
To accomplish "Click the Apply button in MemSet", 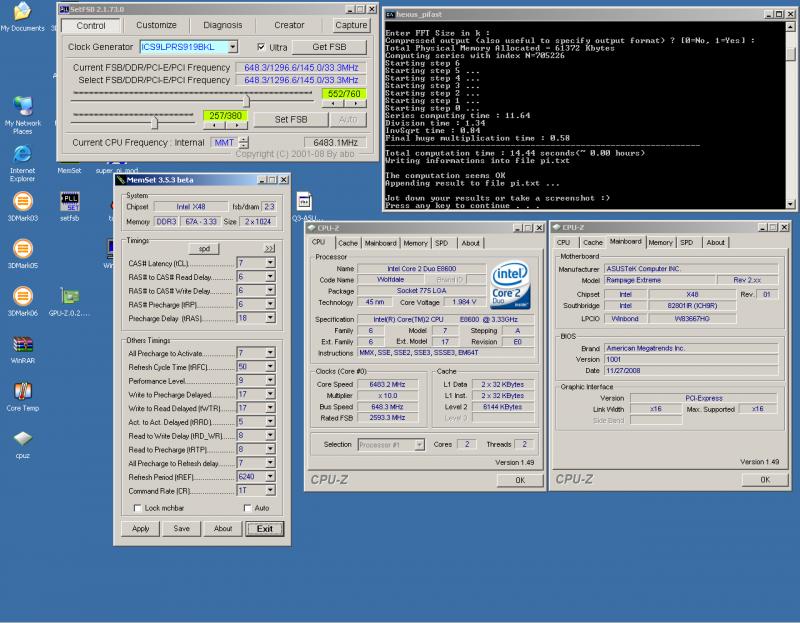I will [x=141, y=529].
